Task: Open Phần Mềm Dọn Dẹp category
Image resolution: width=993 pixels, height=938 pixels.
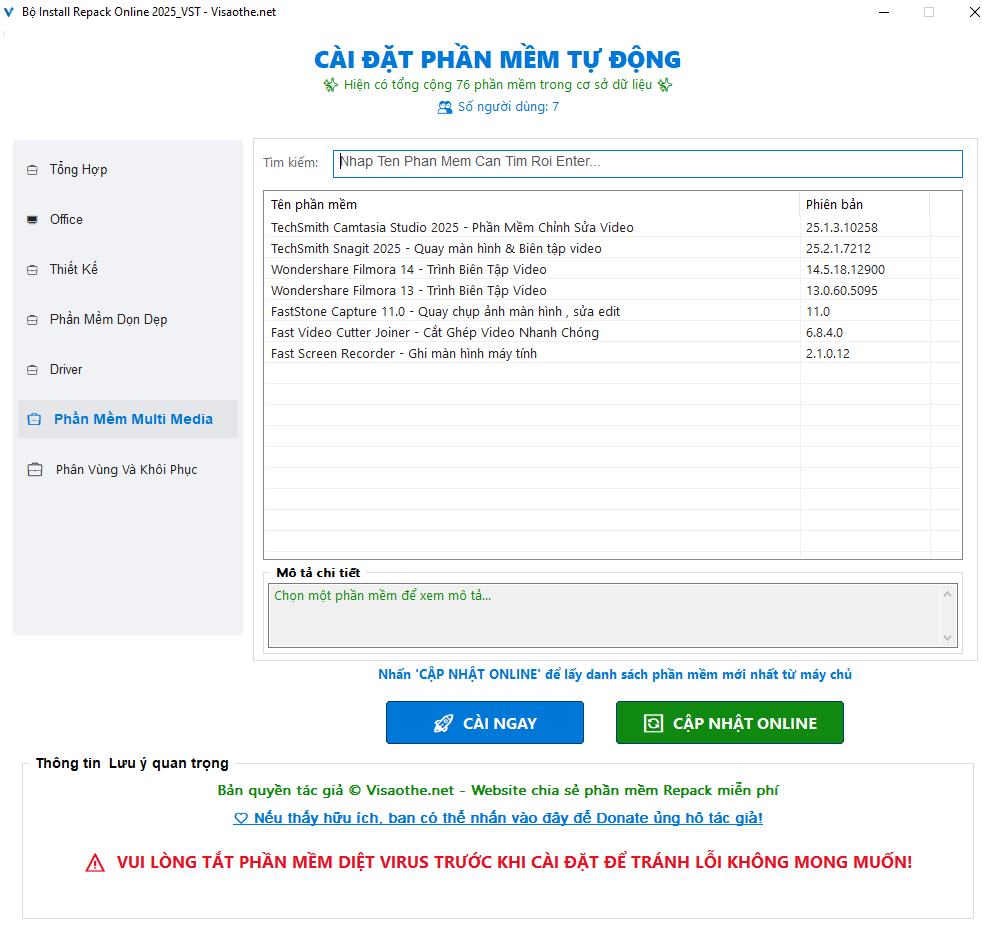Action: (x=128, y=320)
